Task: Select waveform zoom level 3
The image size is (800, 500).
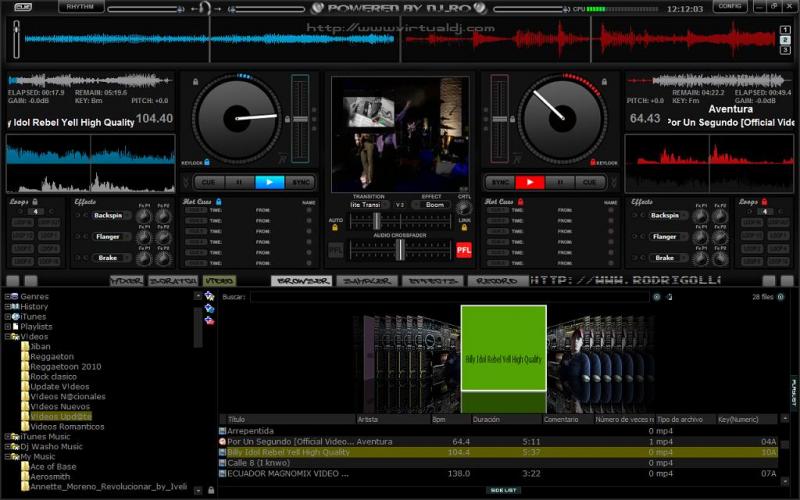Action: [785, 50]
